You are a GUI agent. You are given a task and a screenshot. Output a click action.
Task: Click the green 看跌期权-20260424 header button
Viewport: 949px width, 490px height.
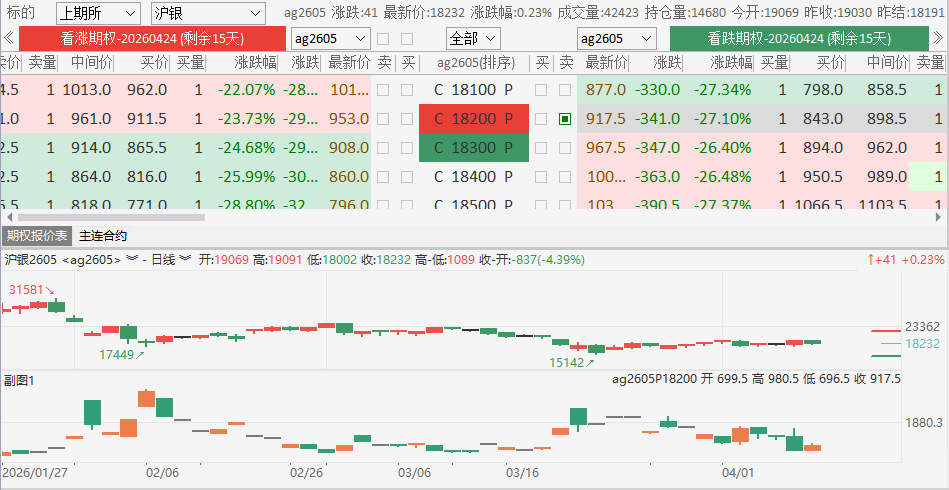coord(799,39)
